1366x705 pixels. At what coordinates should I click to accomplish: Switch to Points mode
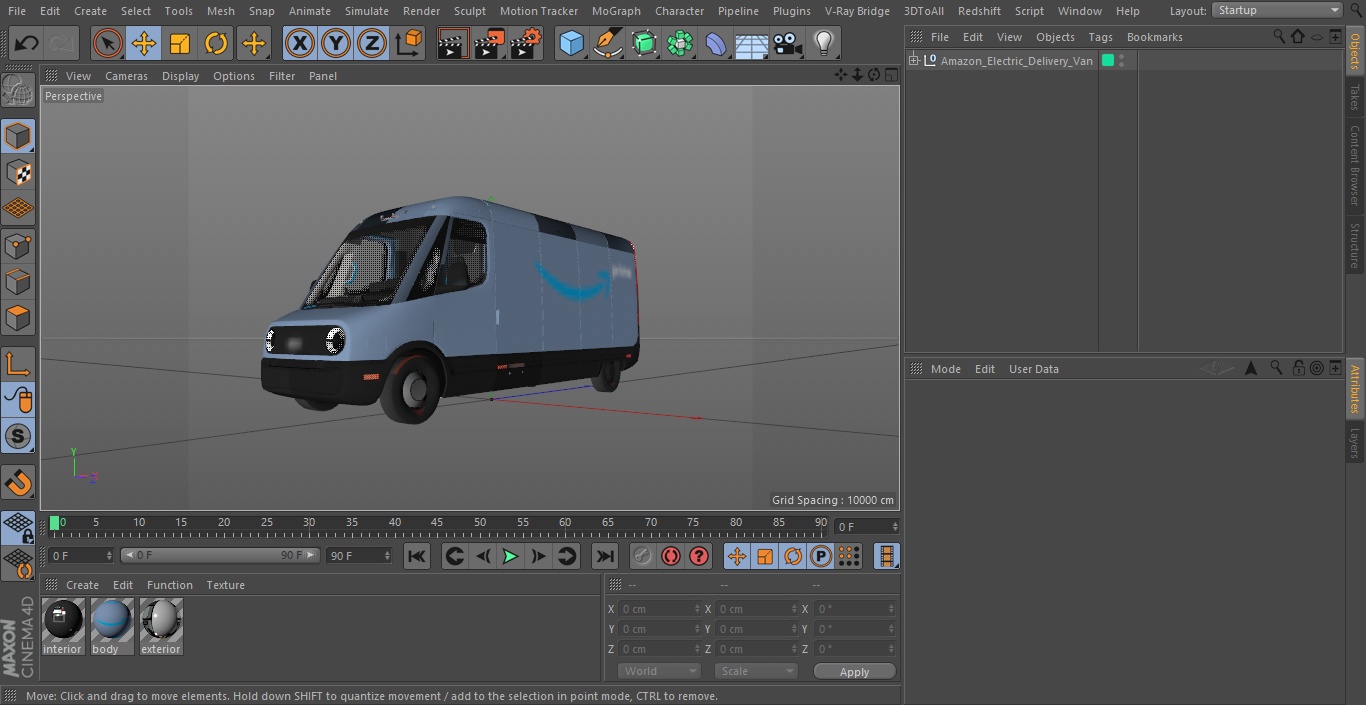pyautogui.click(x=18, y=245)
